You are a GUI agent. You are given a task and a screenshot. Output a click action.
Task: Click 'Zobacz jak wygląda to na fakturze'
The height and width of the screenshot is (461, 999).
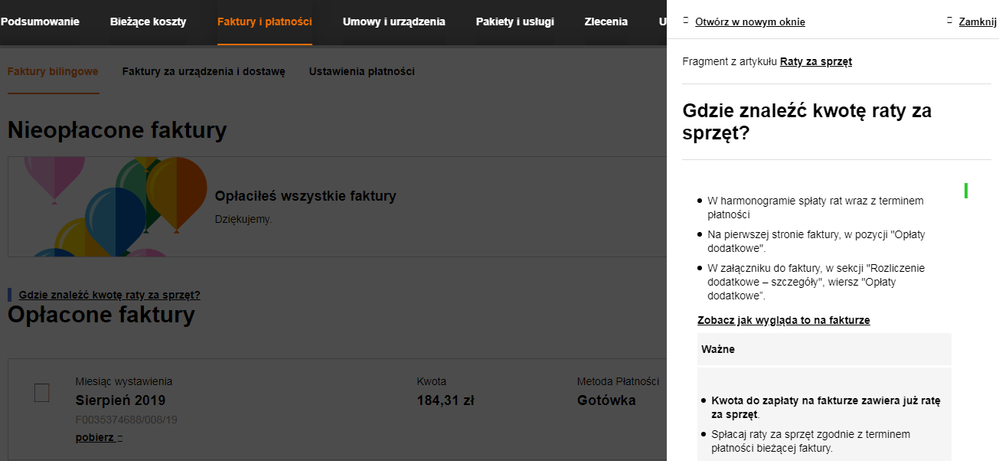tap(783, 320)
